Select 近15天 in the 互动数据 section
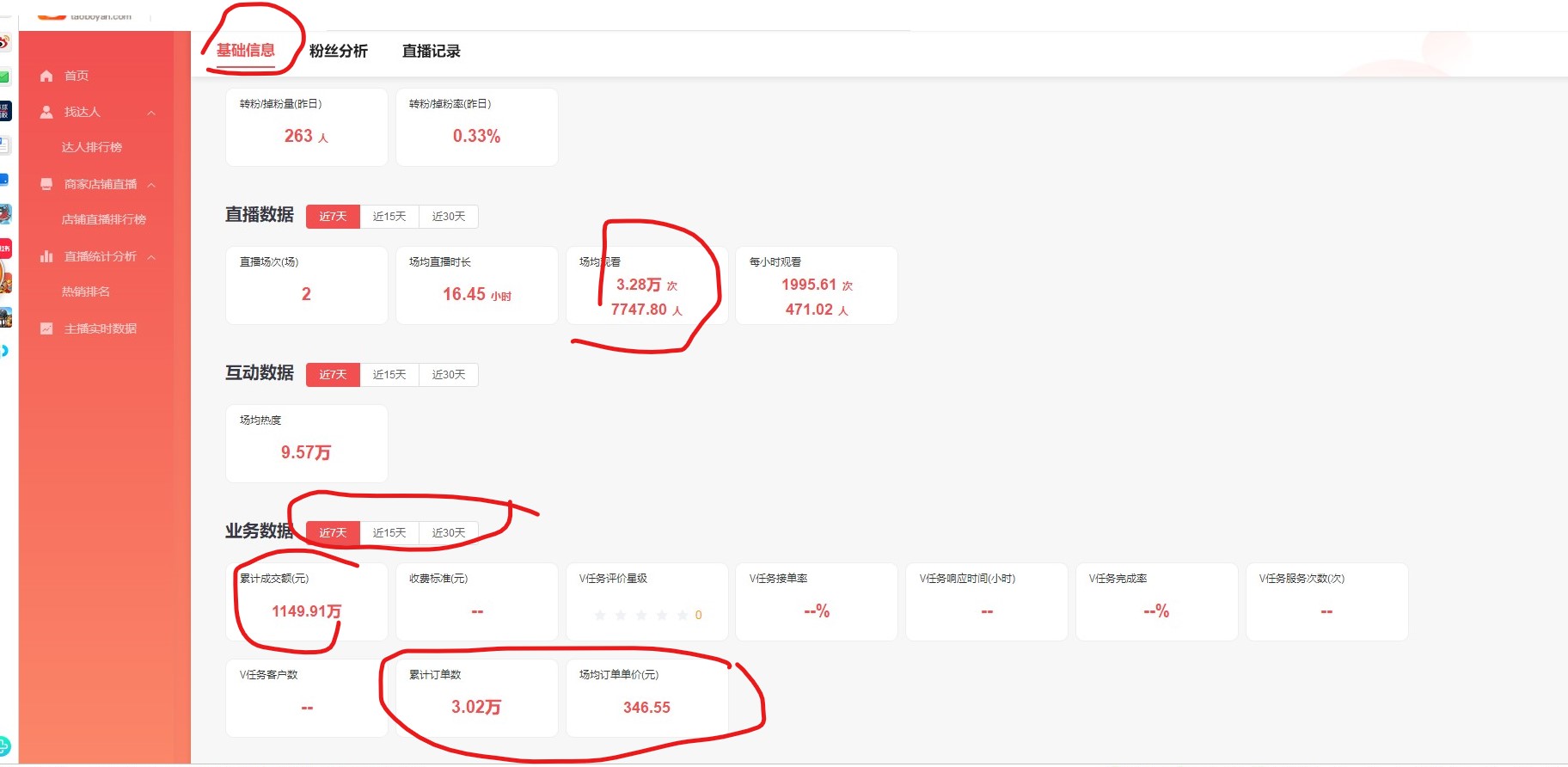The height and width of the screenshot is (767, 1568). click(389, 375)
